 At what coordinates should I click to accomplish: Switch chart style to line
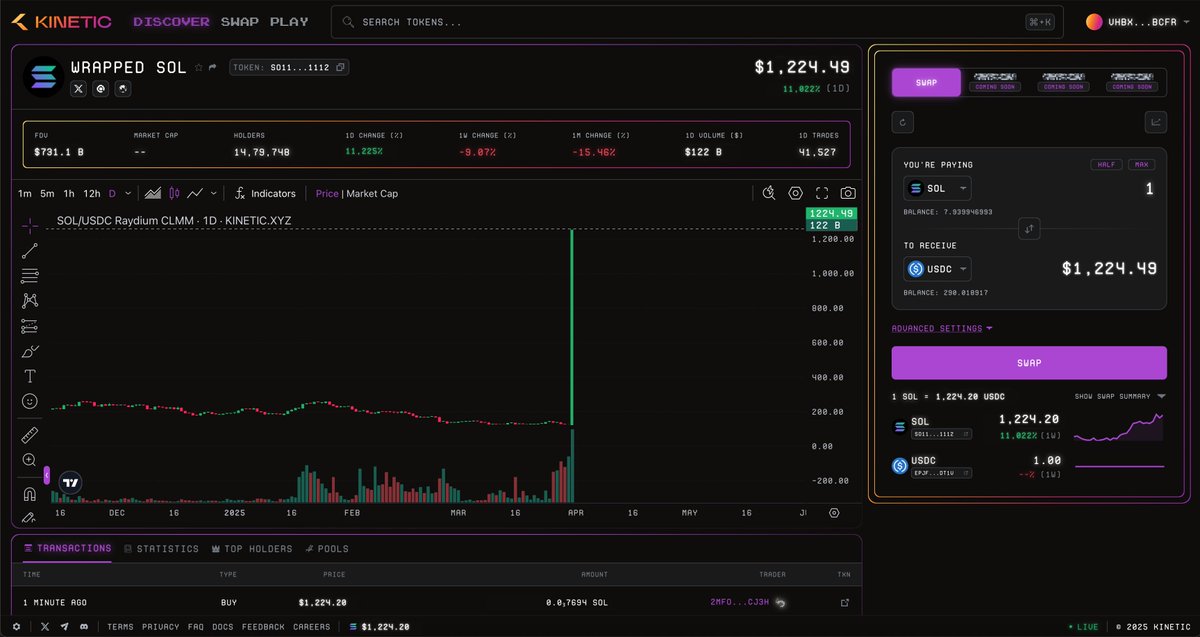[x=196, y=193]
